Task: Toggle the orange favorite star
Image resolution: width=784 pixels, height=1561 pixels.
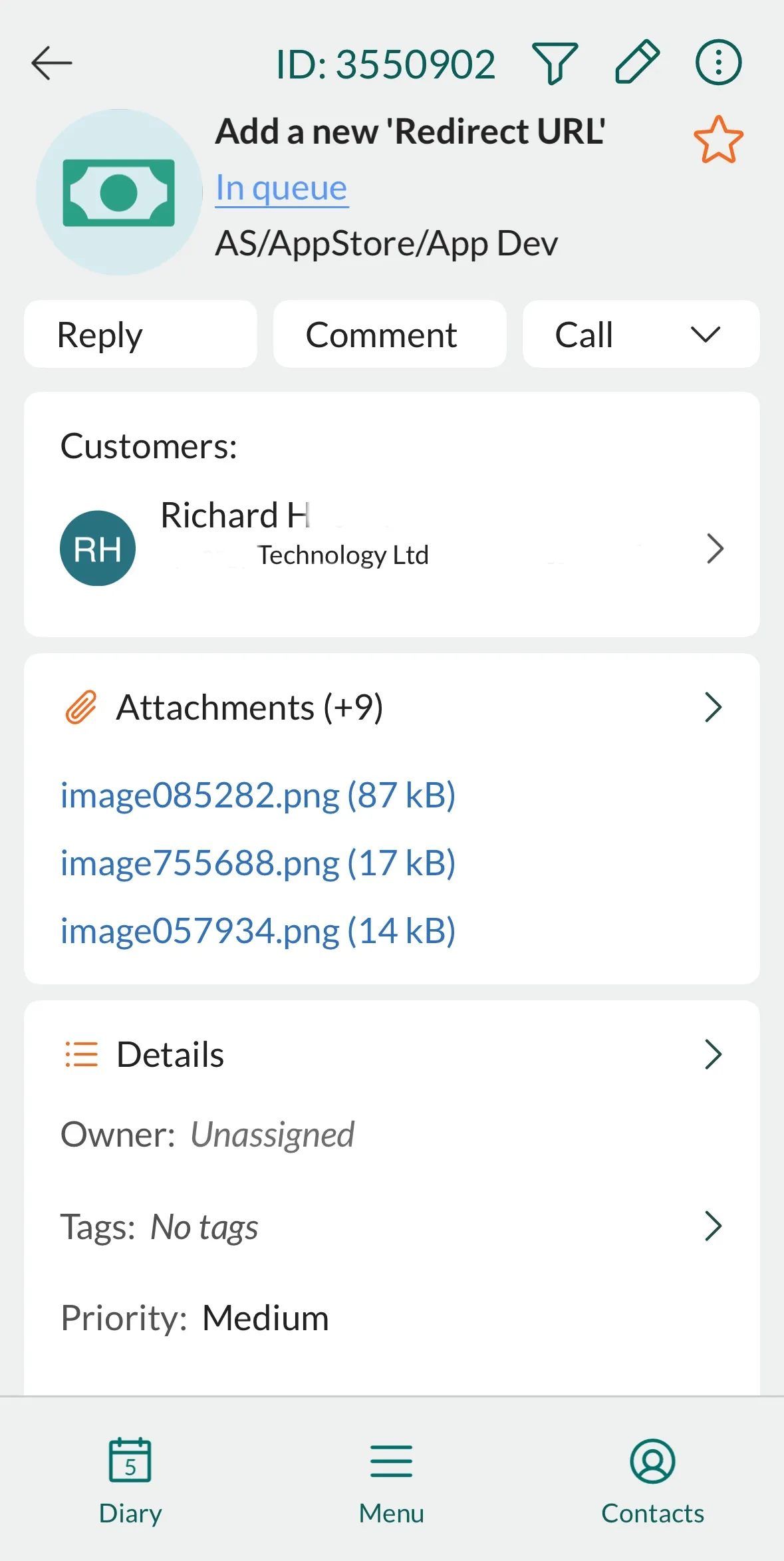Action: point(718,140)
